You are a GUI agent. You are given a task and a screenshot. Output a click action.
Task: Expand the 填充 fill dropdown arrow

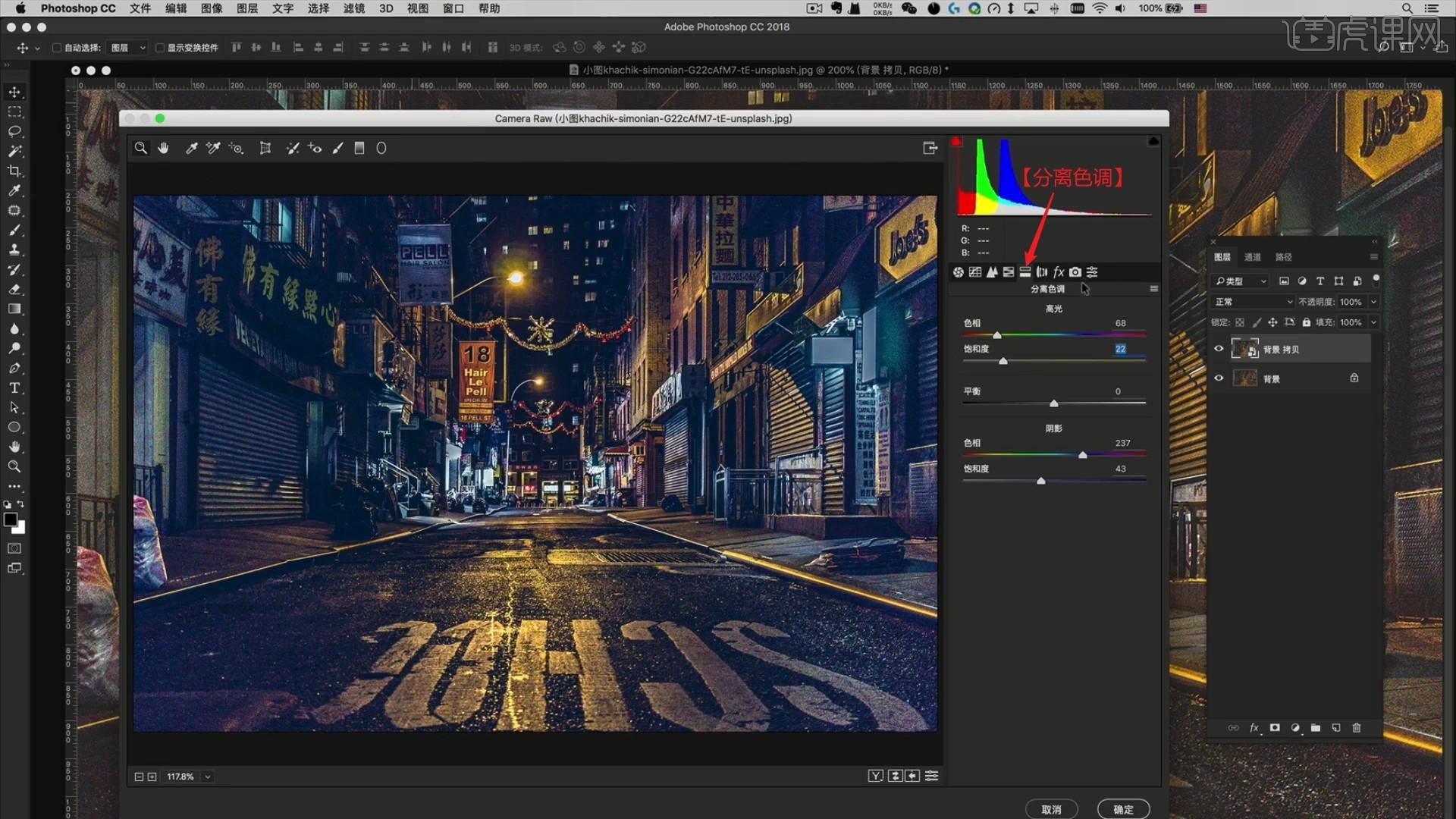pos(1373,322)
